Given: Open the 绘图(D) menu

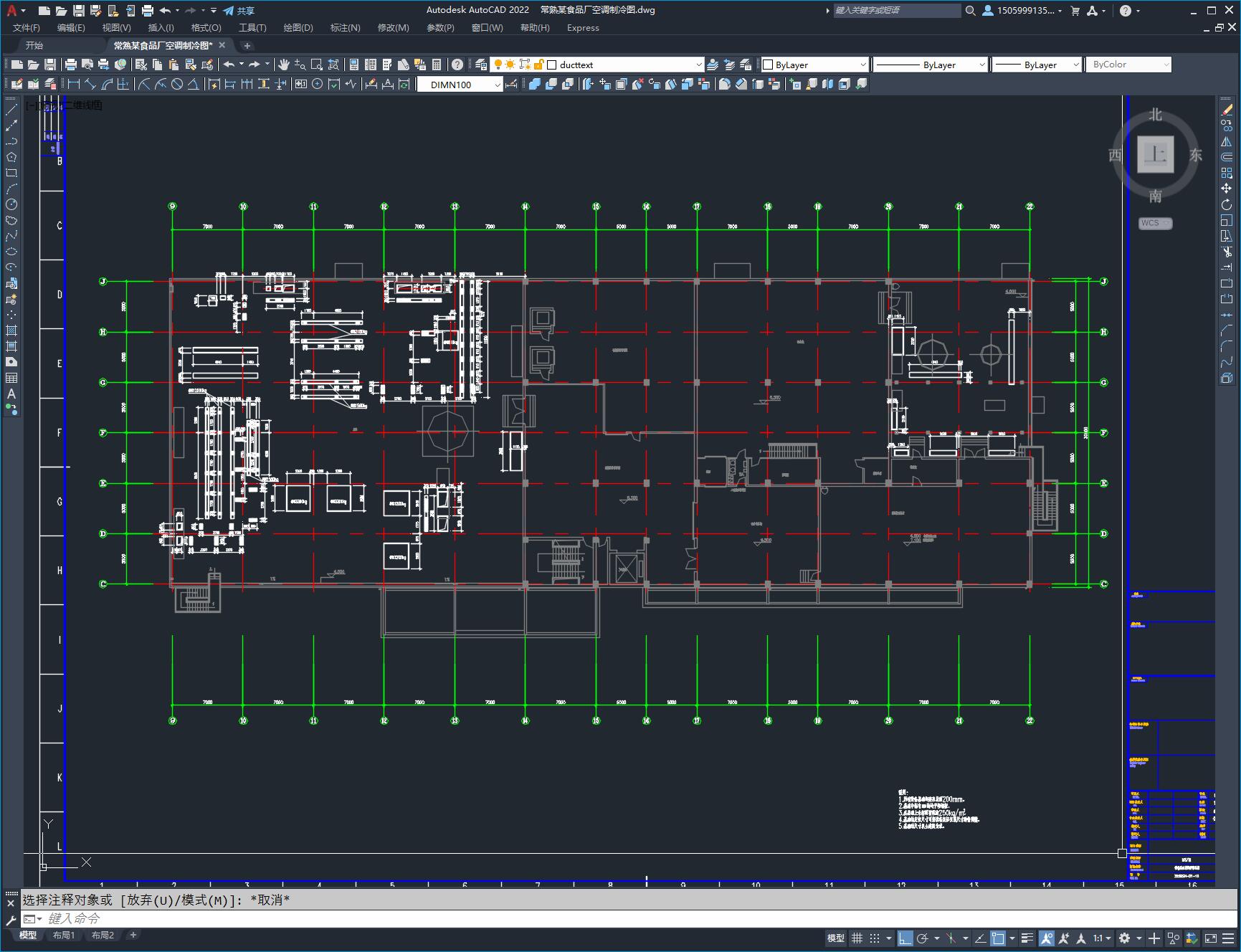Looking at the screenshot, I should point(298,28).
